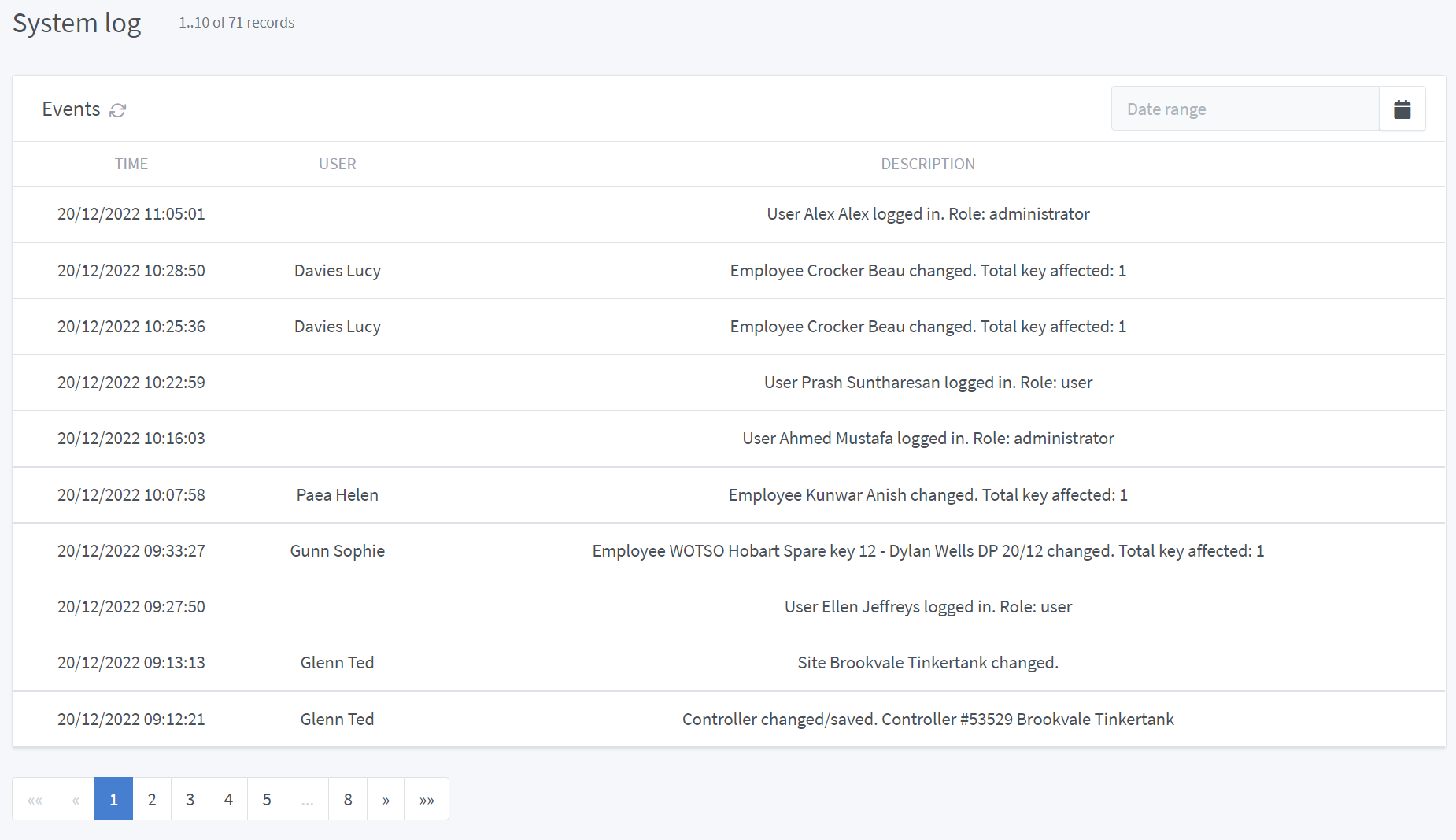Click the first page double arrow
This screenshot has height=840, width=1456.
(x=35, y=799)
